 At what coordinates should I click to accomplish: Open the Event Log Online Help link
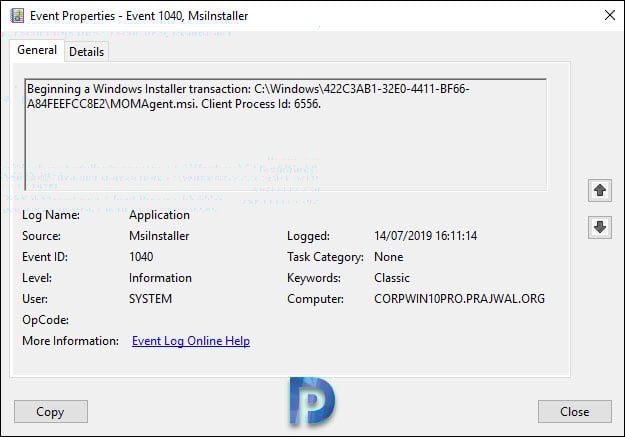pyautogui.click(x=191, y=341)
